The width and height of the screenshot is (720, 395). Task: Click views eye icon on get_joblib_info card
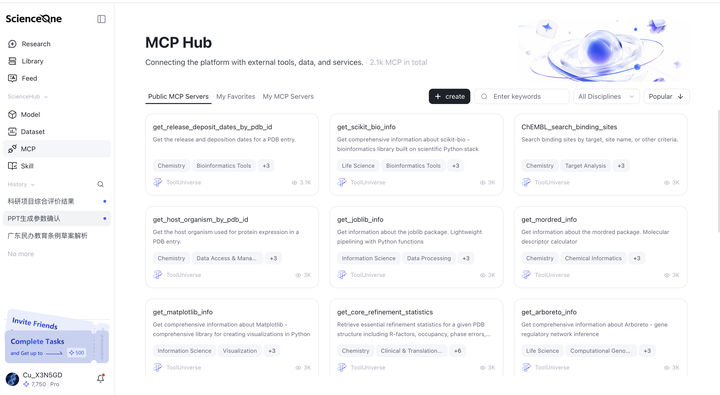(x=483, y=275)
